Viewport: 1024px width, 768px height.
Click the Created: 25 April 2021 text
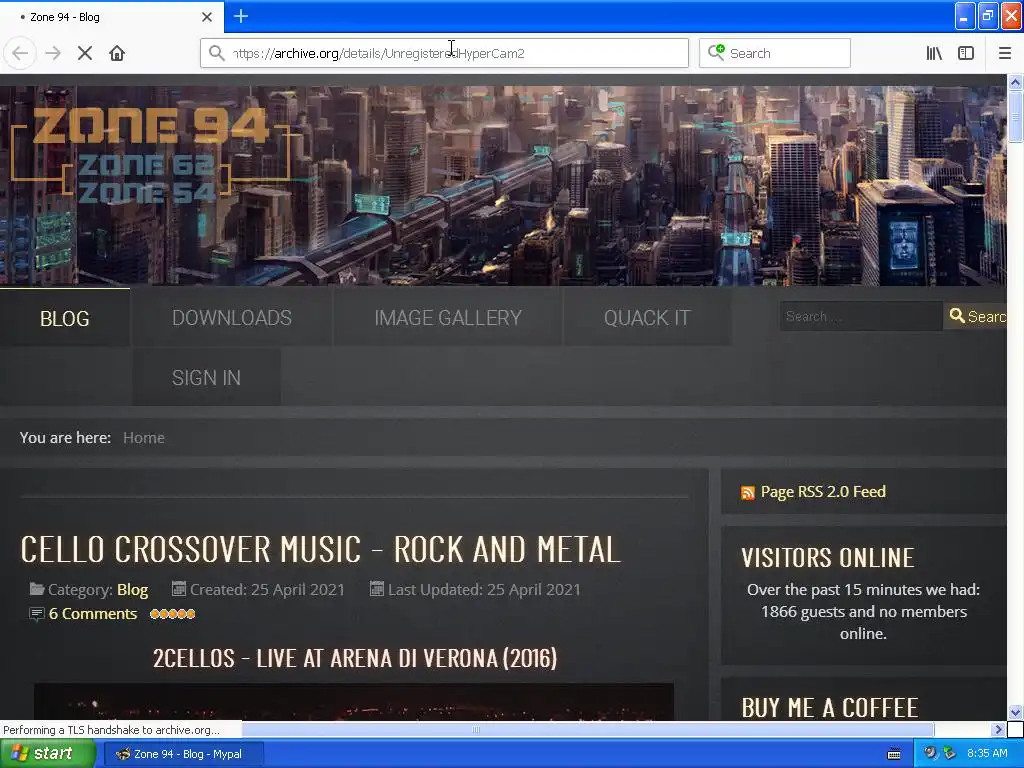(267, 590)
